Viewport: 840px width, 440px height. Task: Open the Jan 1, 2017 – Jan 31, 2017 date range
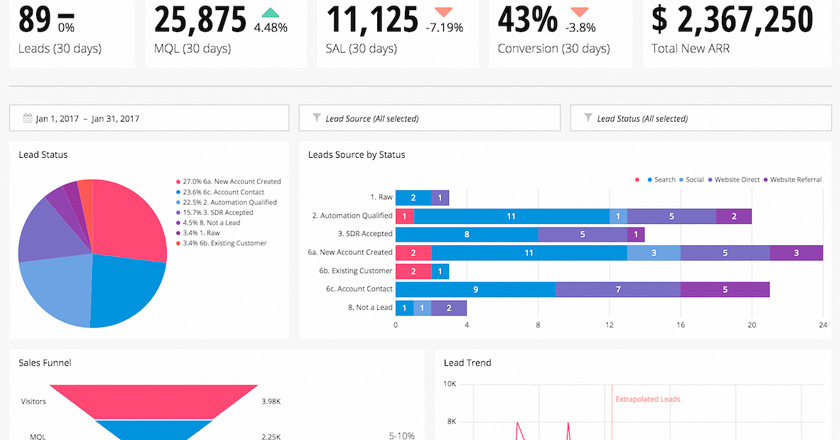pyautogui.click(x=149, y=118)
